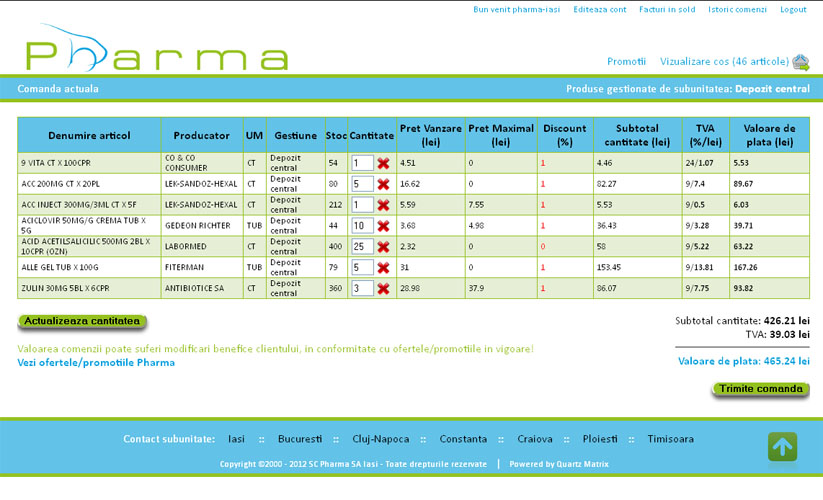The width and height of the screenshot is (823, 500).
Task: Submit order with Trimite comanda
Action: [760, 389]
